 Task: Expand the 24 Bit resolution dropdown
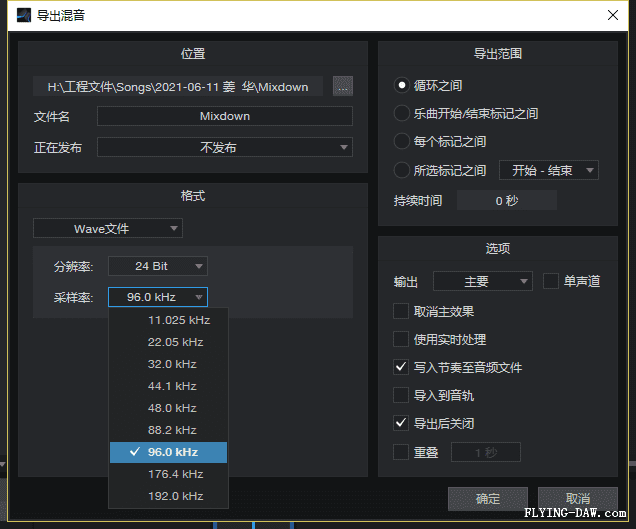click(x=157, y=266)
